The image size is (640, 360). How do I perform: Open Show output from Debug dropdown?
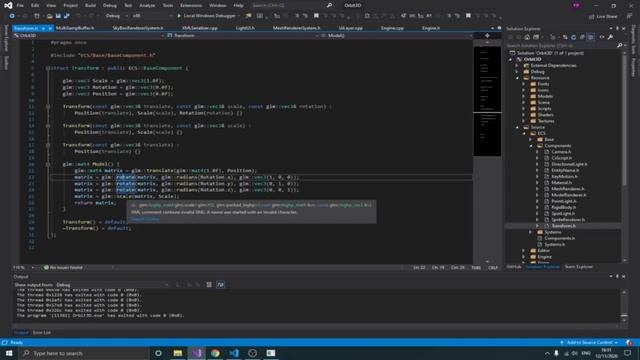pos(112,284)
